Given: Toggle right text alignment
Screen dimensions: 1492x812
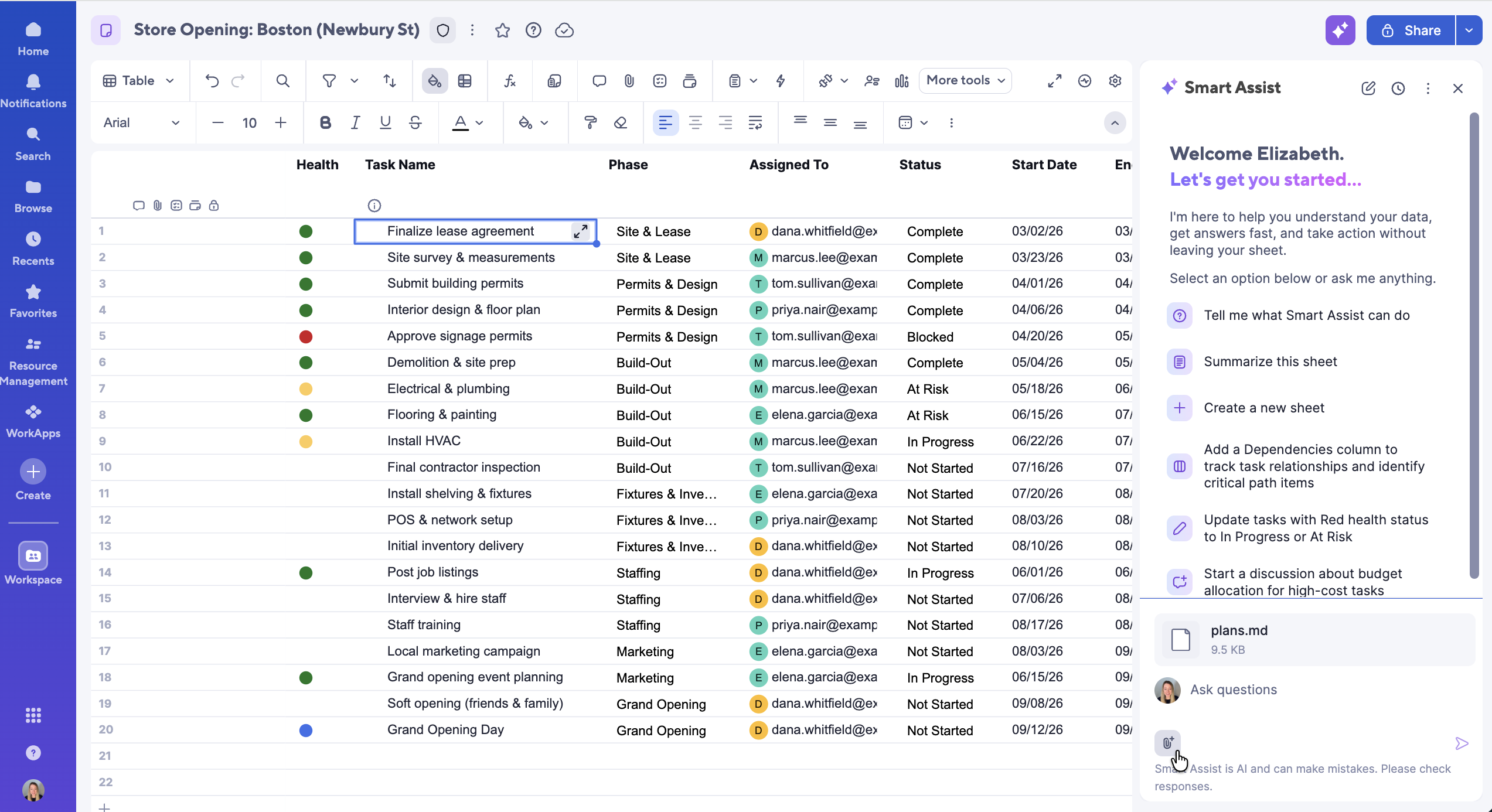Looking at the screenshot, I should (725, 122).
